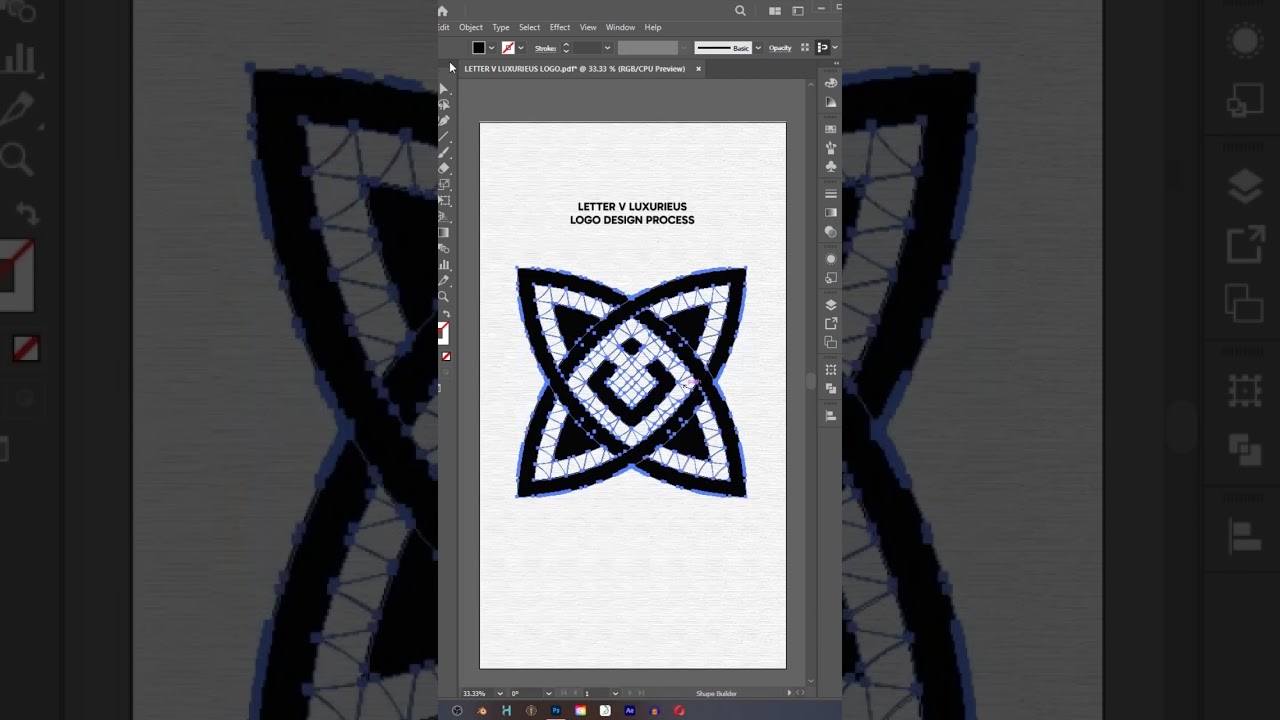Open the Type menu
This screenshot has width=1280, height=720.
pyautogui.click(x=501, y=28)
